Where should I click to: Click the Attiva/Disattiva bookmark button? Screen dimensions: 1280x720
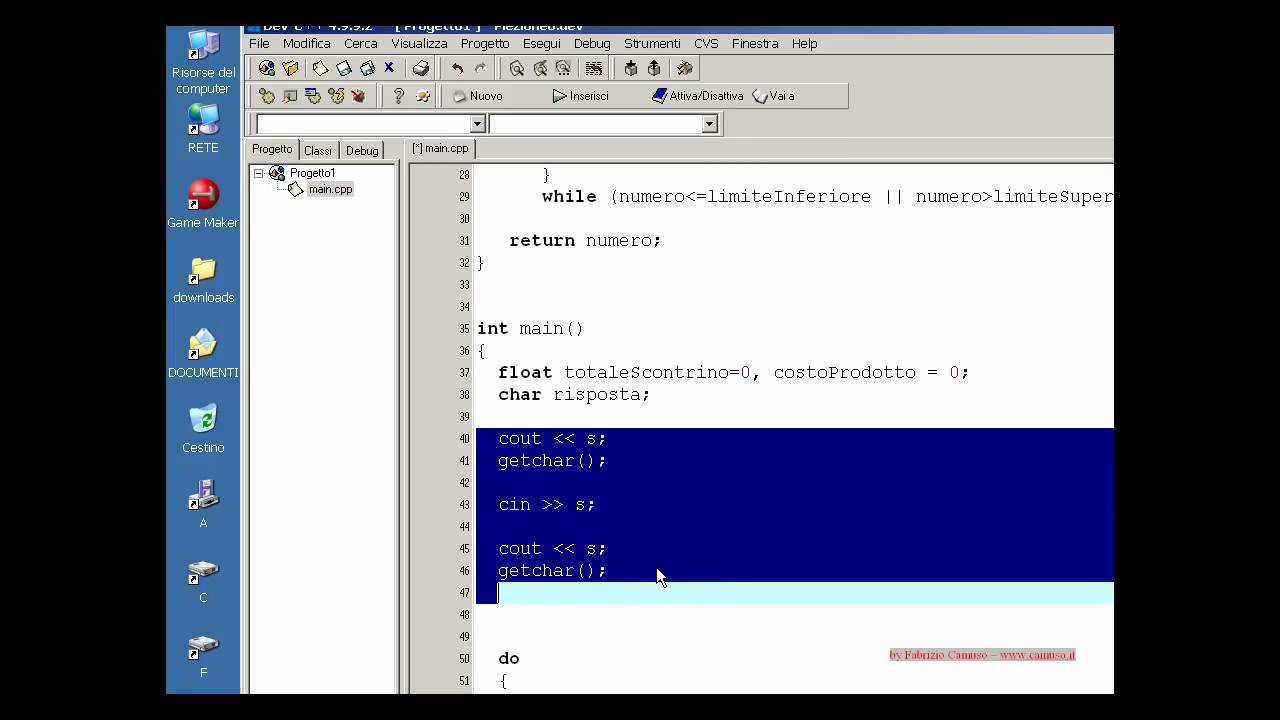(697, 96)
